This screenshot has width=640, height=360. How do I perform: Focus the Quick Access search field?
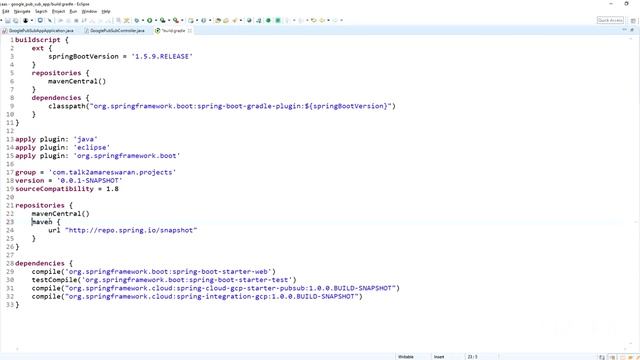[x=610, y=20]
